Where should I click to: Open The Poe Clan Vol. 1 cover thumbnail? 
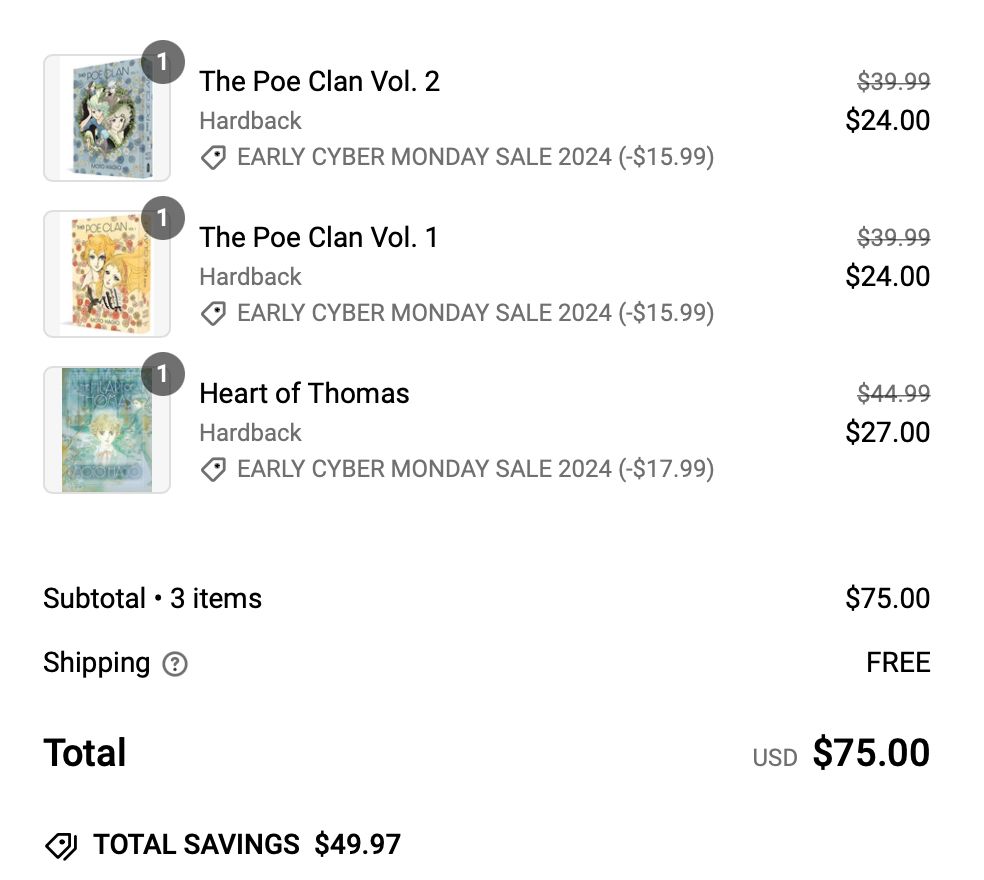(x=106, y=274)
